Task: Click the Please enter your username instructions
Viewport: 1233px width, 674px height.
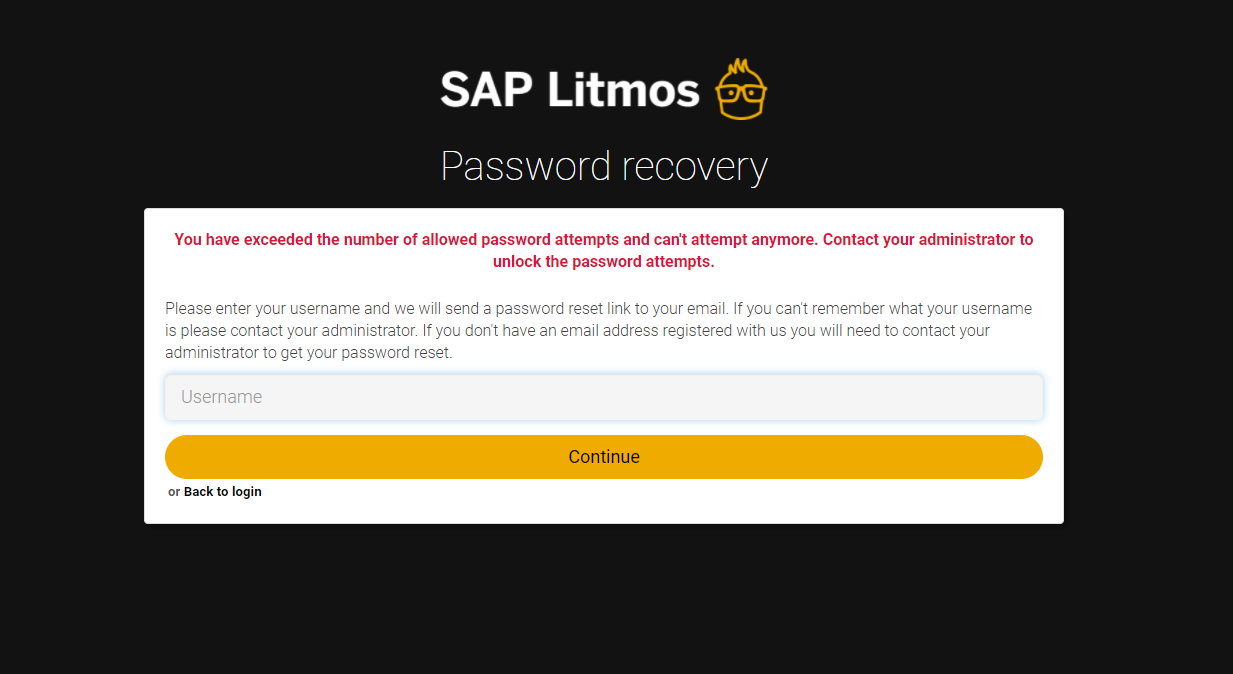Action: (598, 331)
